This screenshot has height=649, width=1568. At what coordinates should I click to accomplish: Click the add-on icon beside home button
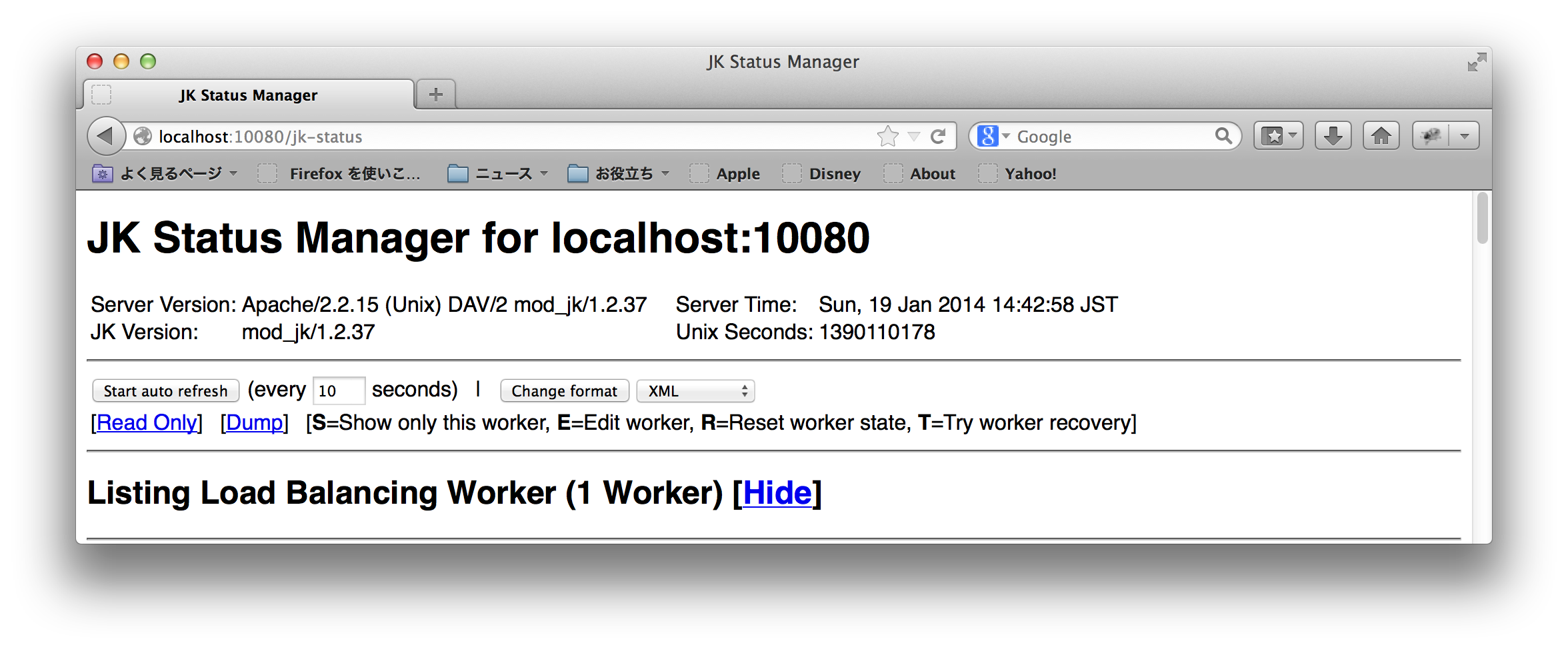1431,136
